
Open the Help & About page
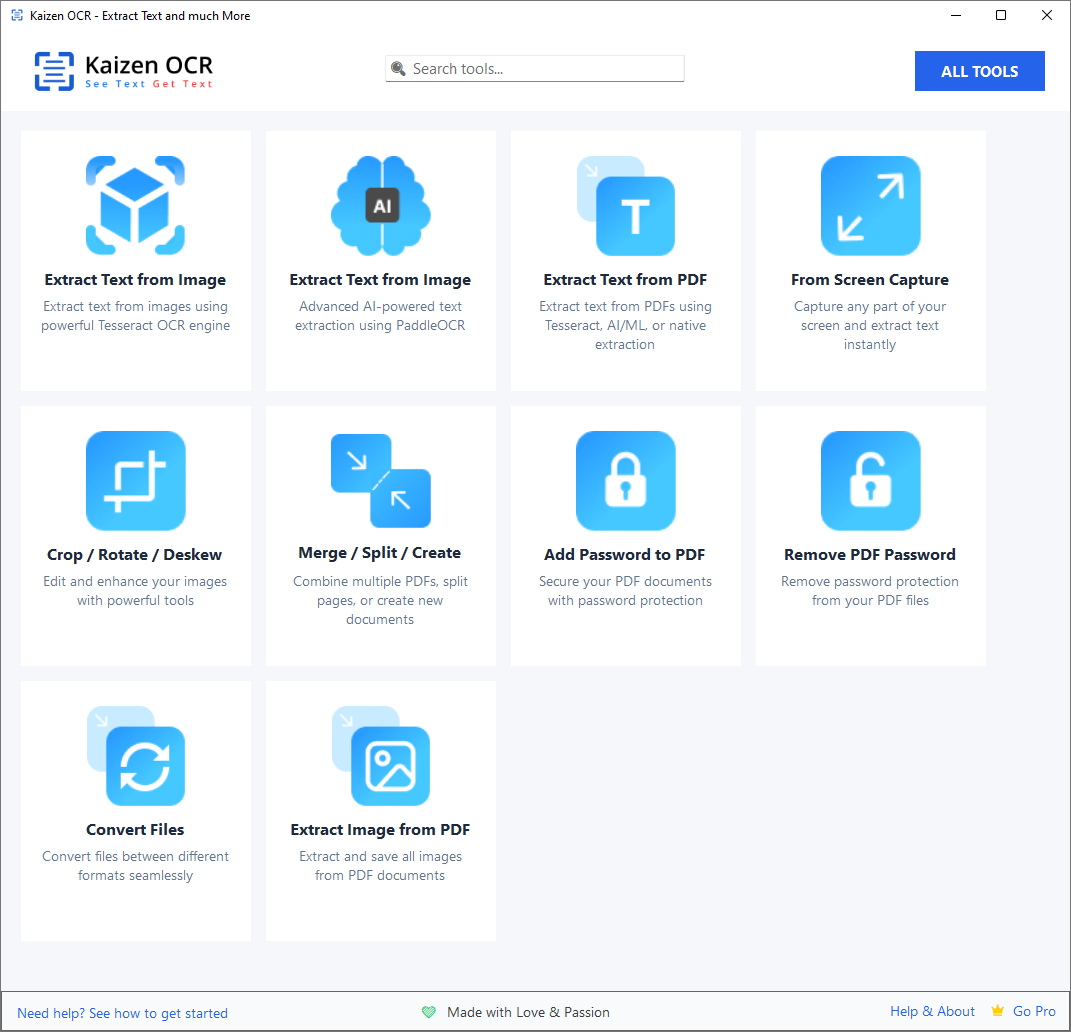932,1011
